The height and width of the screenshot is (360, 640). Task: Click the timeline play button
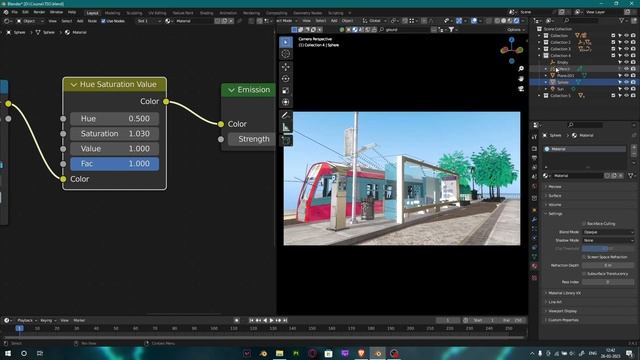(271, 320)
